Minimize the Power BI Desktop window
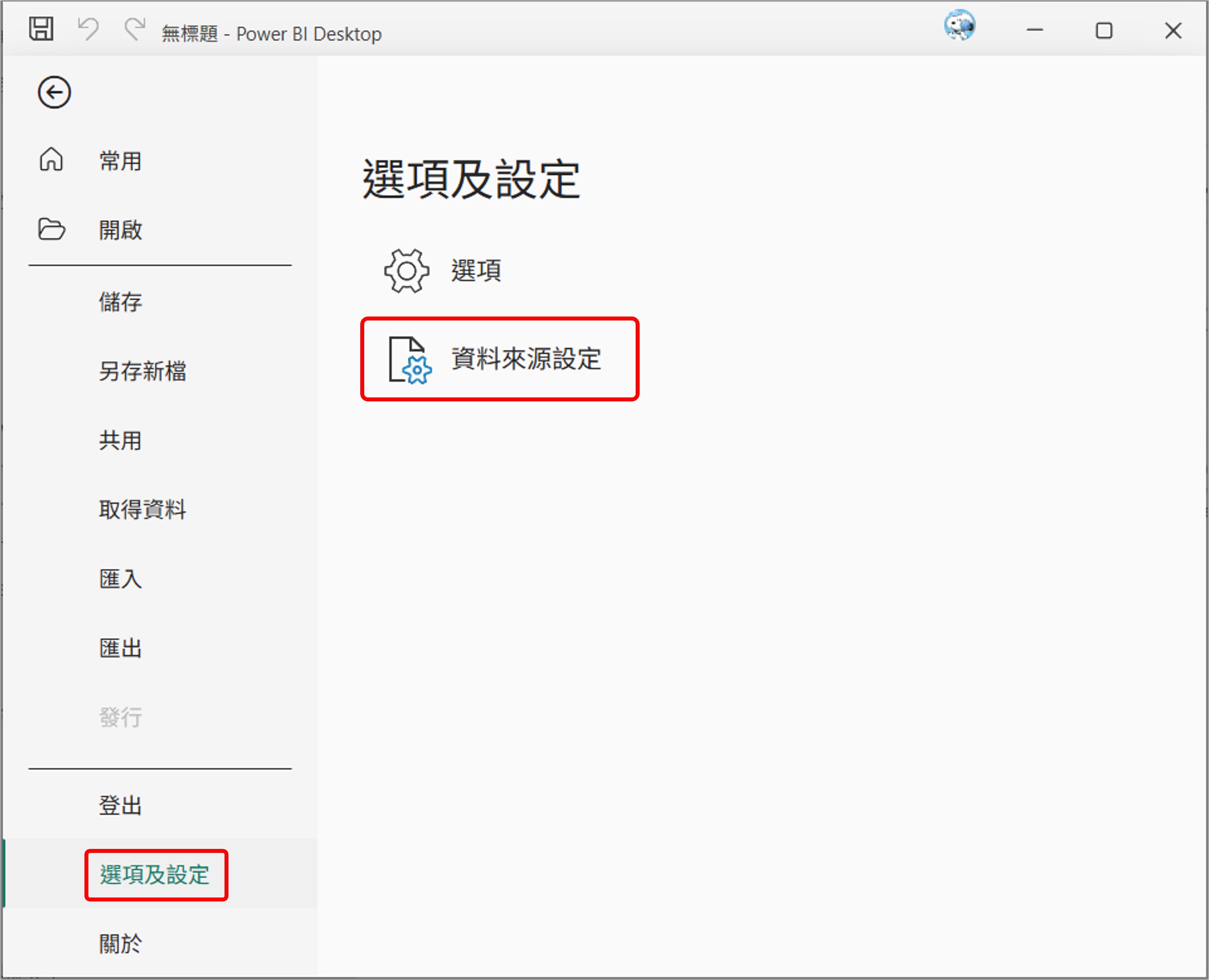The height and width of the screenshot is (980, 1209). click(x=1035, y=30)
